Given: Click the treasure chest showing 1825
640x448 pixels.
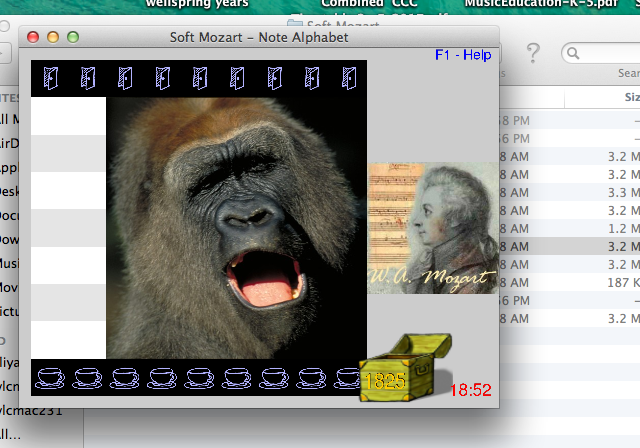Looking at the screenshot, I should [x=405, y=368].
